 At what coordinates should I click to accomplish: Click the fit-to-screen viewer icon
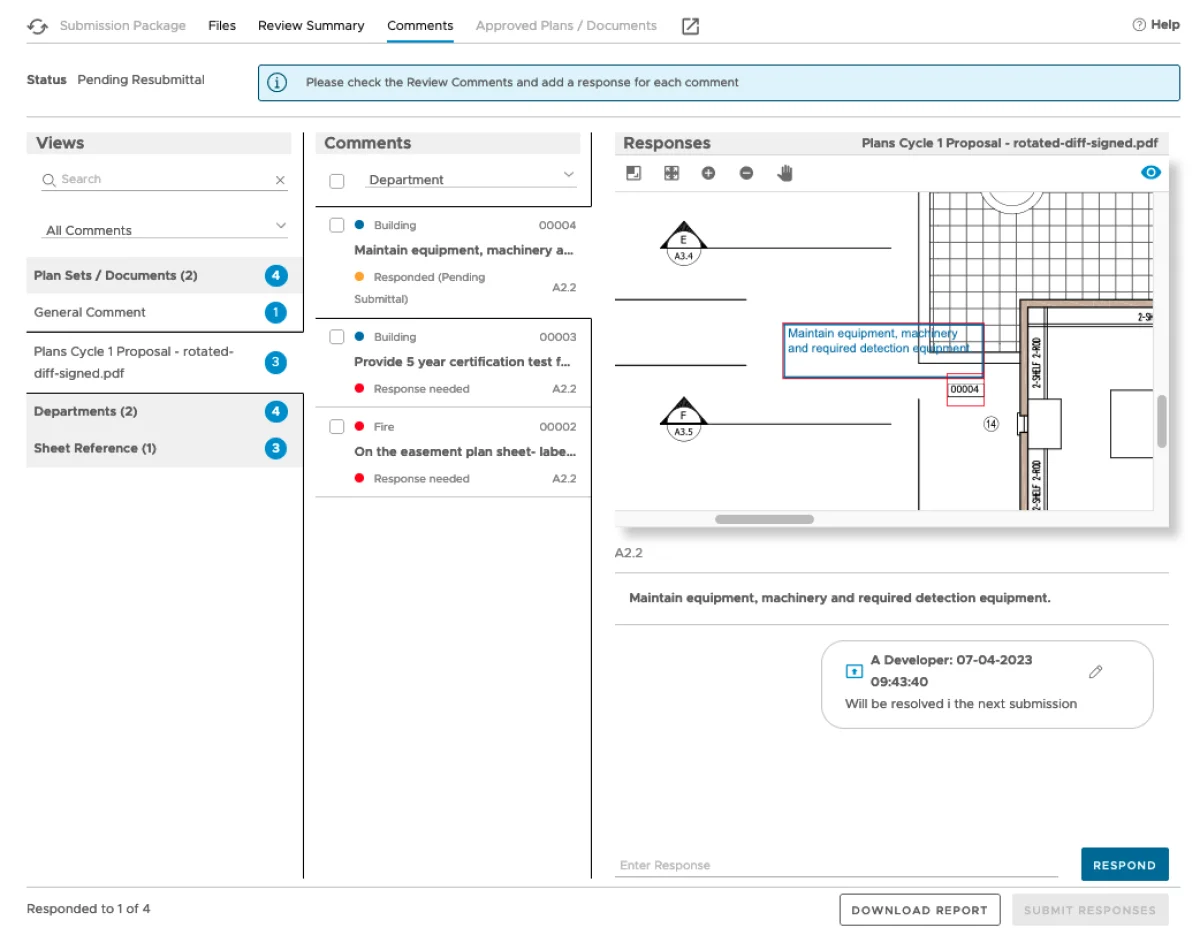671,173
